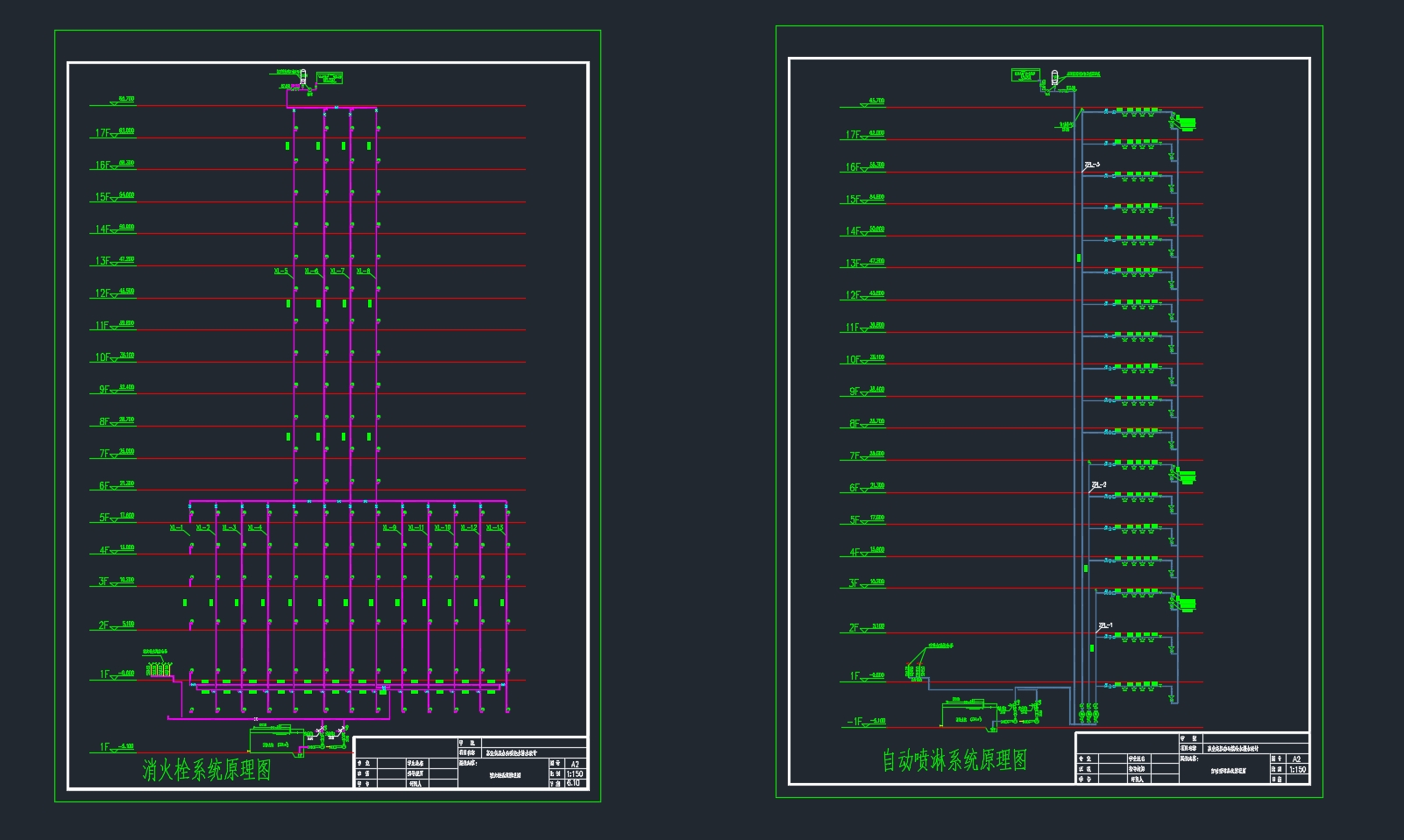This screenshot has width=1404, height=840.
Task: Click the 消火栓系统原理图 drawing title
Action: 207,770
